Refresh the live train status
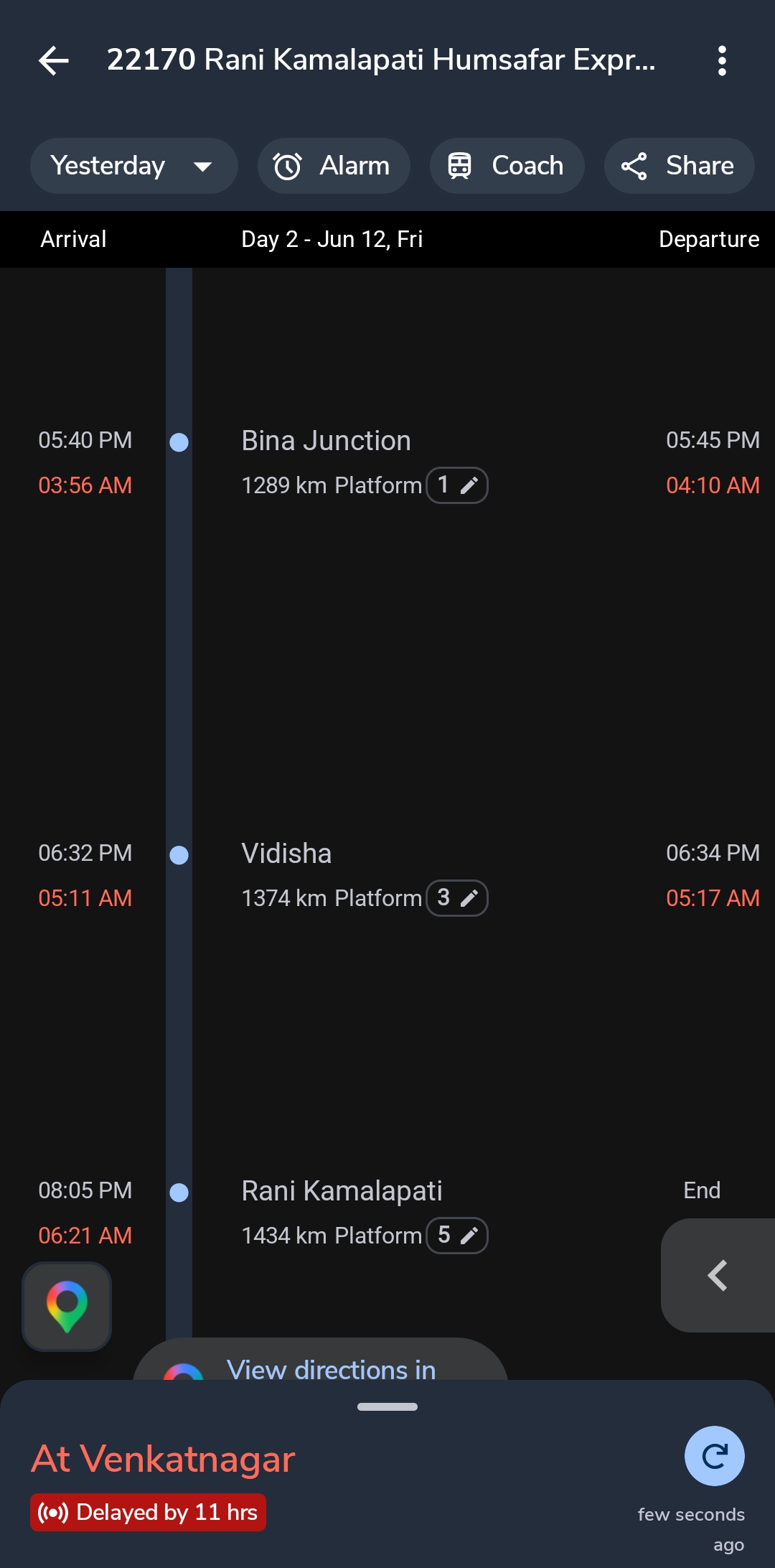The image size is (775, 1568). pyautogui.click(x=714, y=1456)
